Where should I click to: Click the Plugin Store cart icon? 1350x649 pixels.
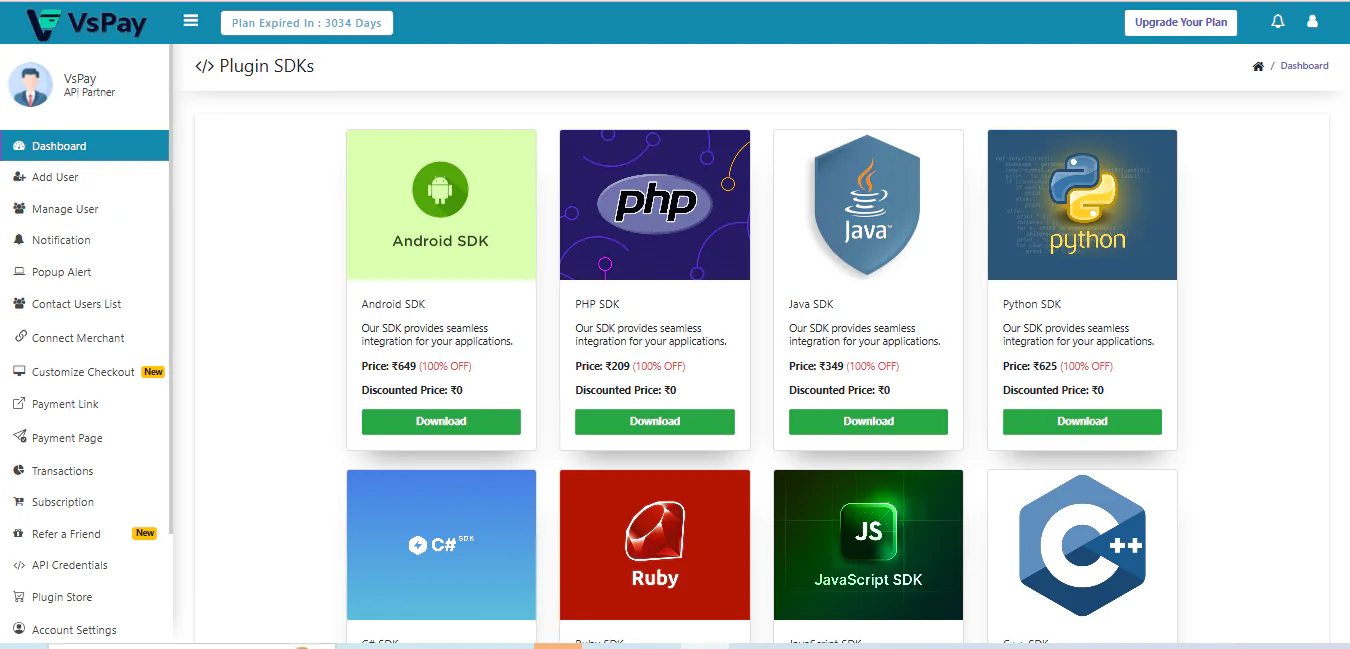pos(19,597)
